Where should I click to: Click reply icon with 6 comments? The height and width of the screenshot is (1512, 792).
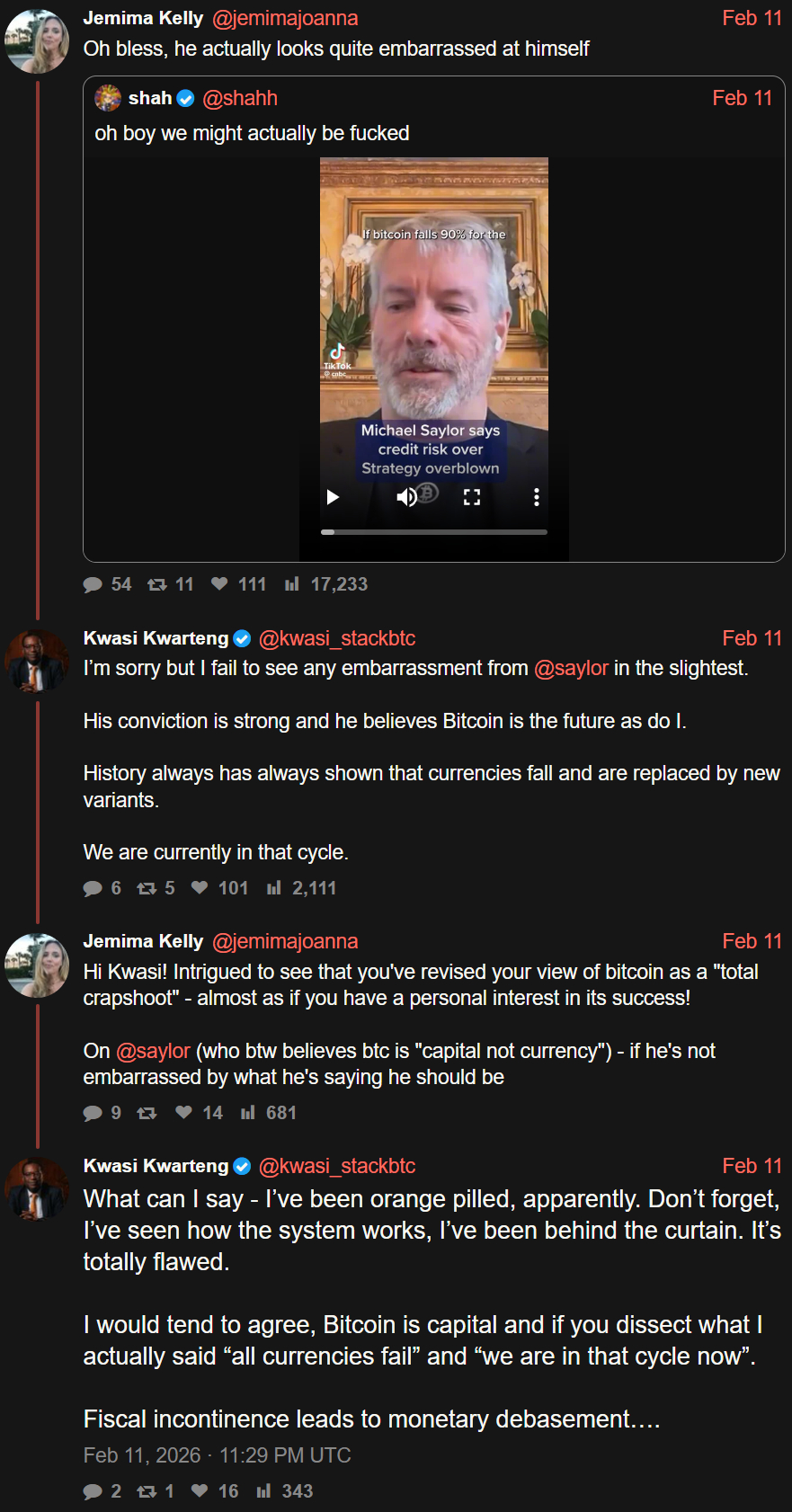tap(93, 889)
